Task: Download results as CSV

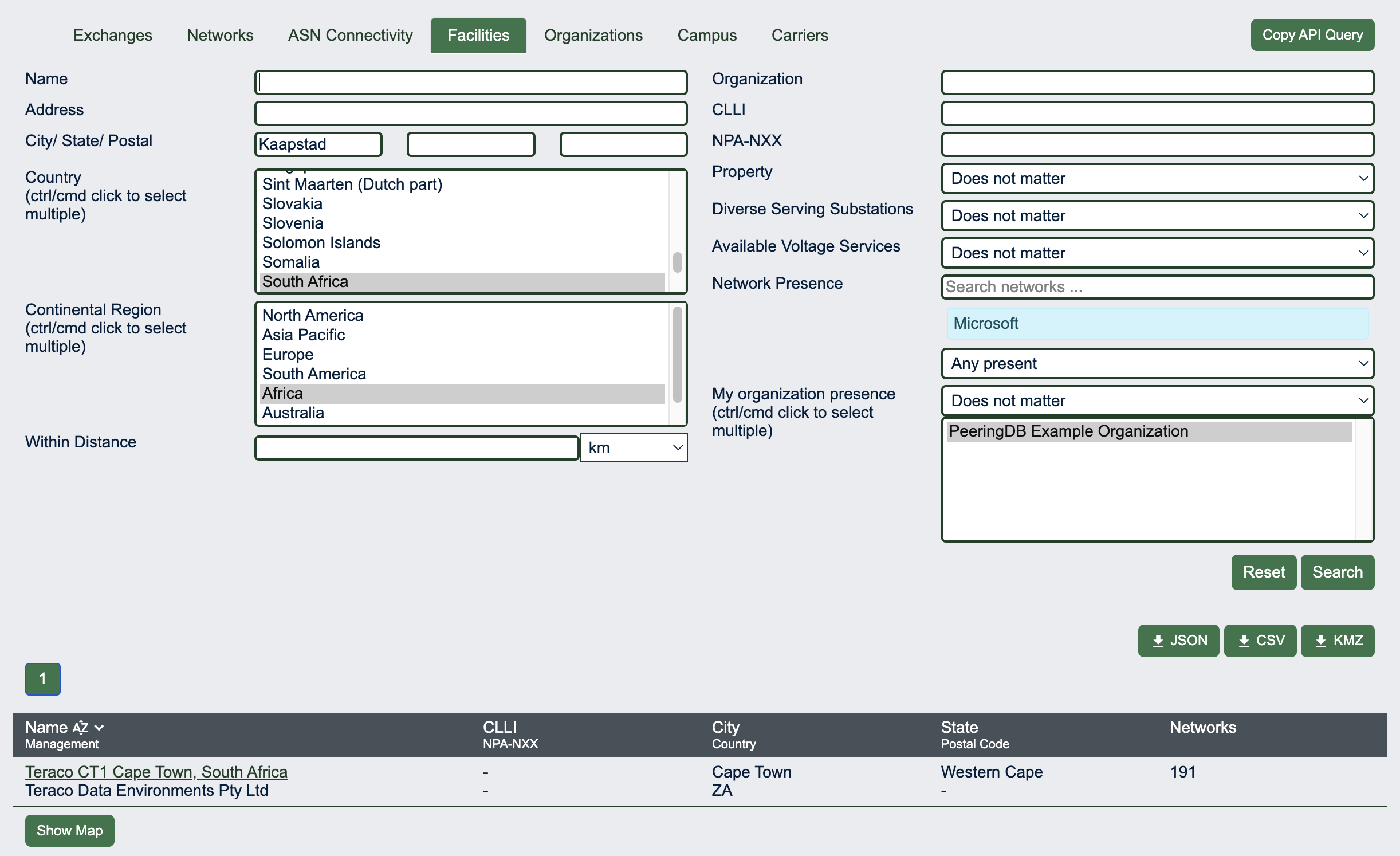Action: [1260, 641]
